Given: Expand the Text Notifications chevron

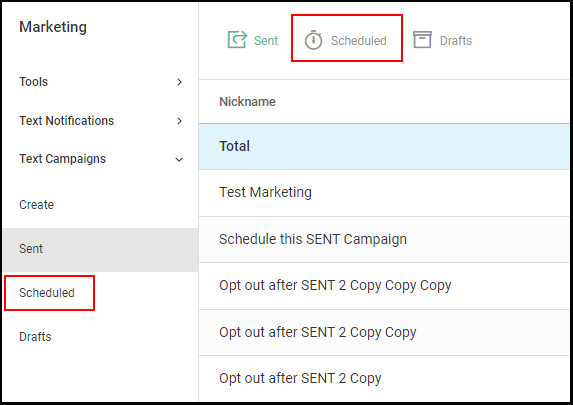Looking at the screenshot, I should (179, 121).
